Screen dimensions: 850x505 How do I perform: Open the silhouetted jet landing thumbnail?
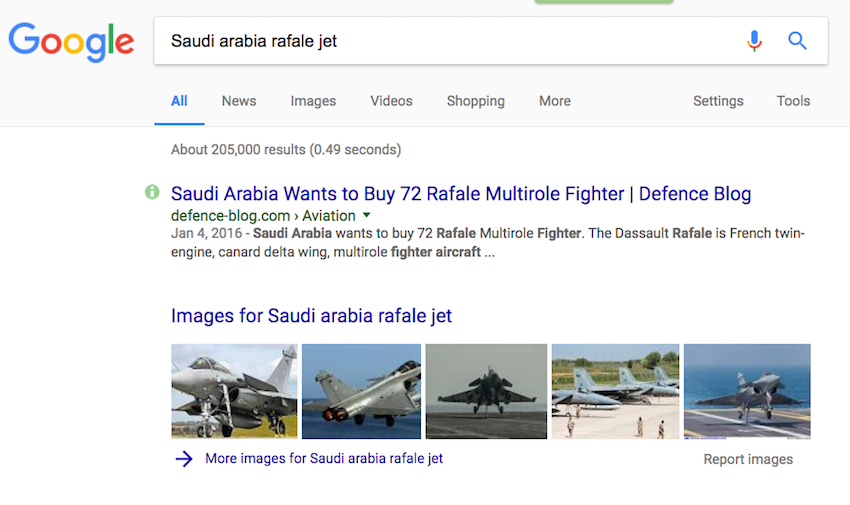(486, 391)
